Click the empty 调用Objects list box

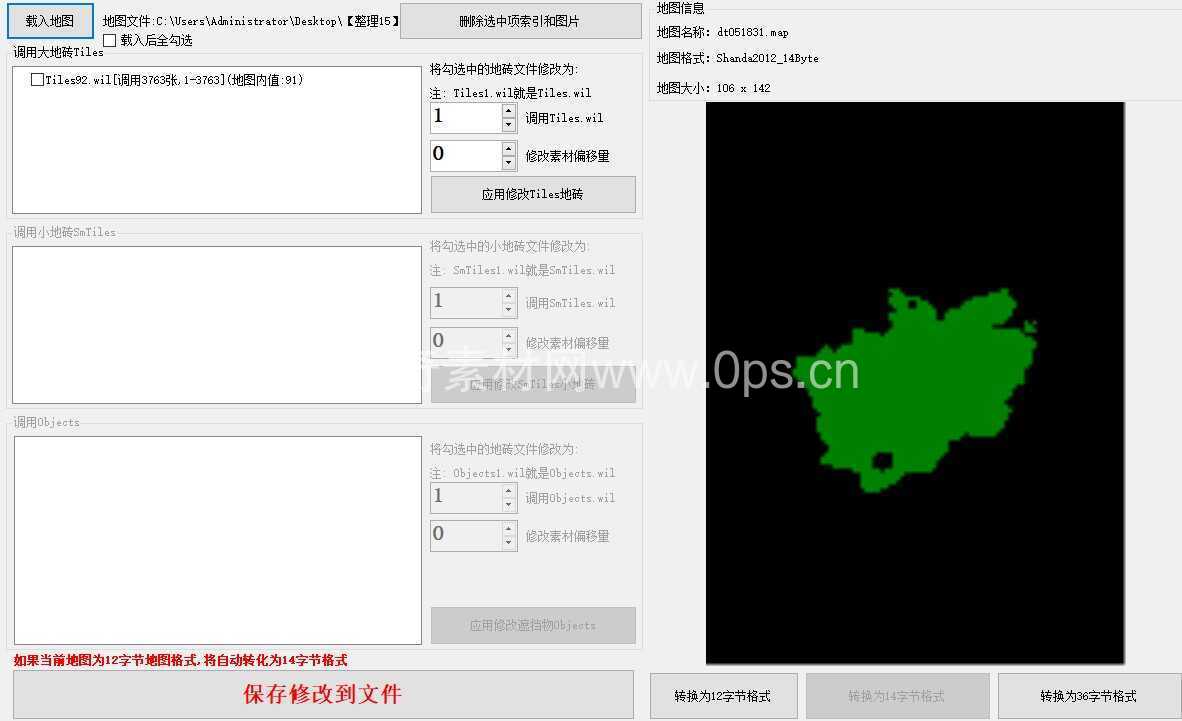coord(216,540)
